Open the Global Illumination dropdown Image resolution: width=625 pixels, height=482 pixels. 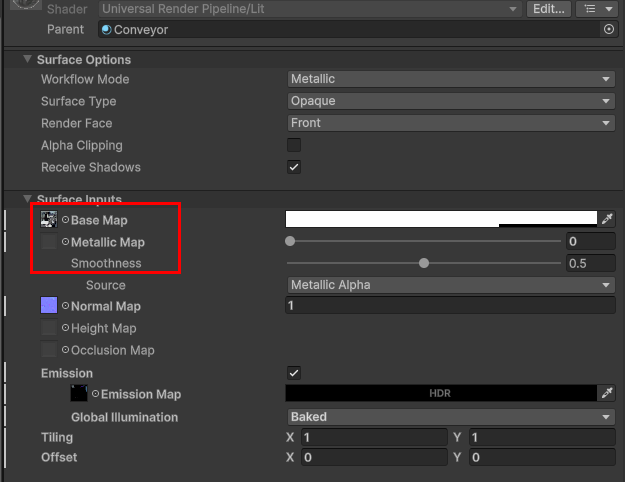pyautogui.click(x=451, y=417)
